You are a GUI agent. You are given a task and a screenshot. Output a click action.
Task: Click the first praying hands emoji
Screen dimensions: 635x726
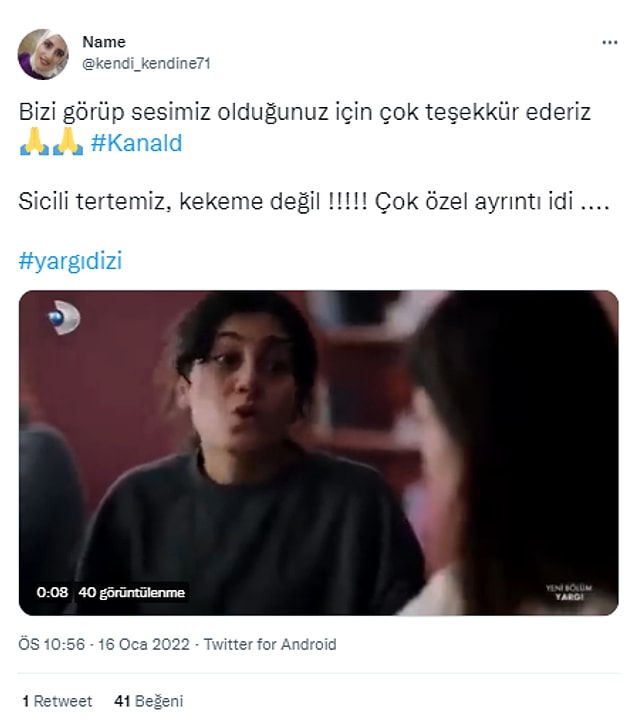[x=34, y=142]
